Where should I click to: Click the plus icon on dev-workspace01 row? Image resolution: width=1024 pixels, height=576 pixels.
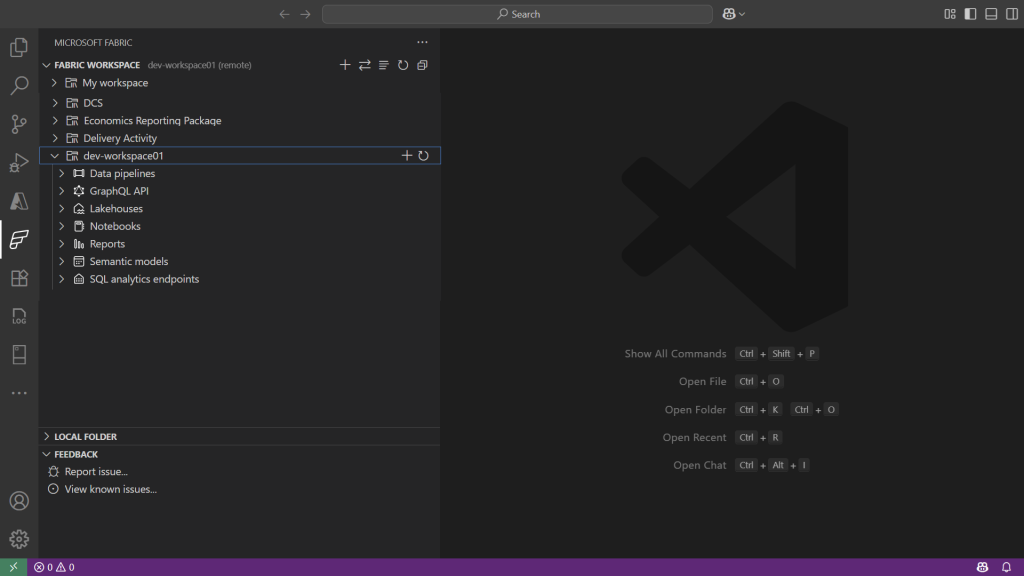click(406, 156)
